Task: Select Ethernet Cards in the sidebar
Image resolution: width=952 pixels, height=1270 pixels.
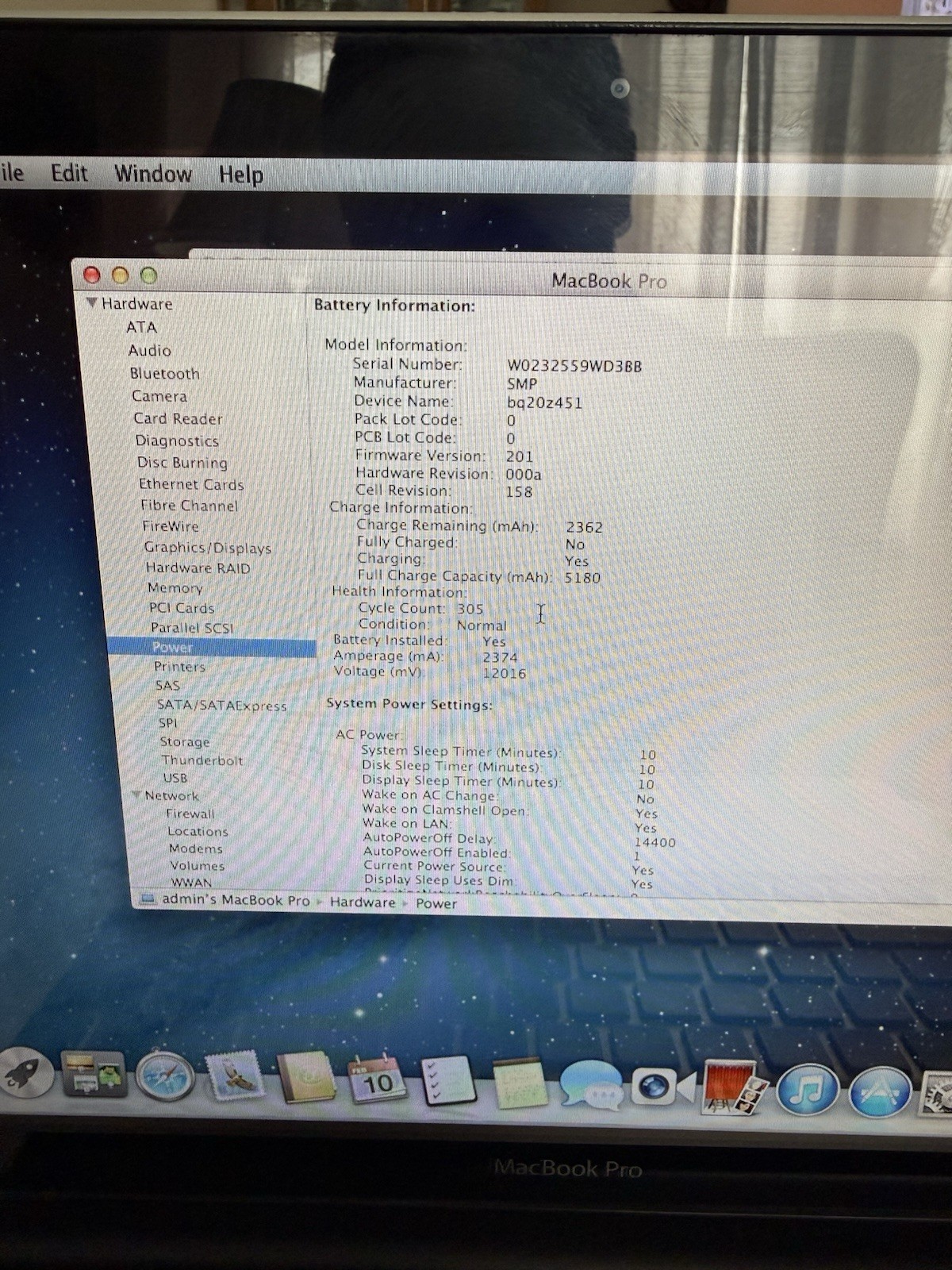Action: point(191,484)
